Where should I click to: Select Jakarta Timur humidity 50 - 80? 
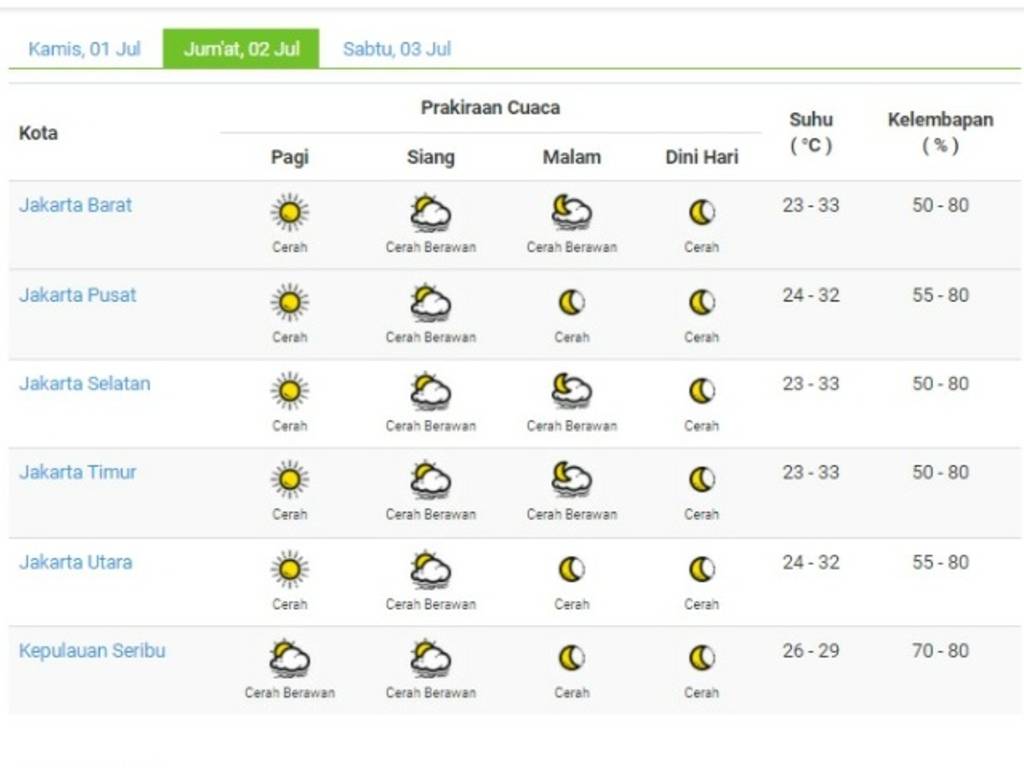click(x=940, y=472)
